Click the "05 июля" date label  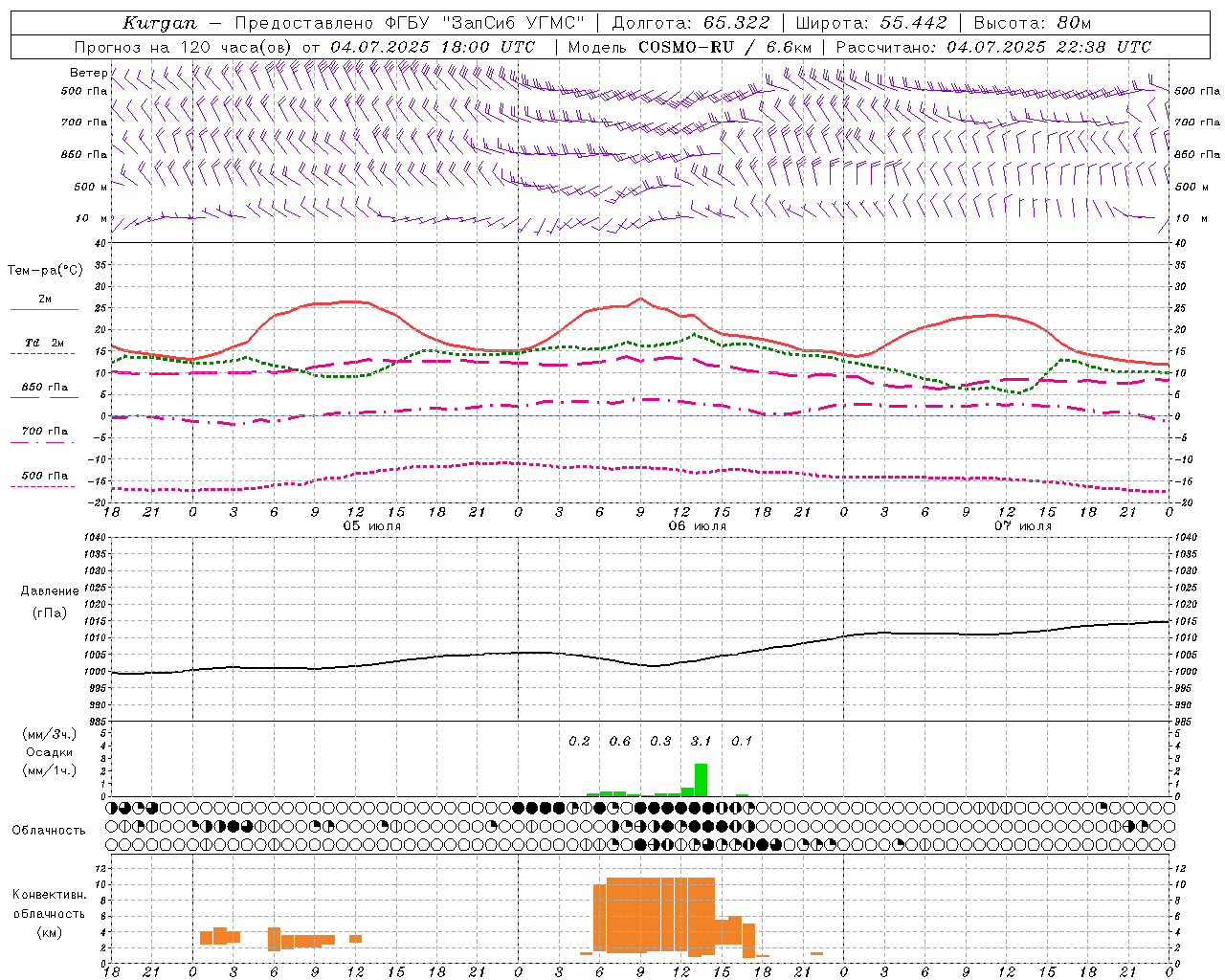click(x=372, y=526)
